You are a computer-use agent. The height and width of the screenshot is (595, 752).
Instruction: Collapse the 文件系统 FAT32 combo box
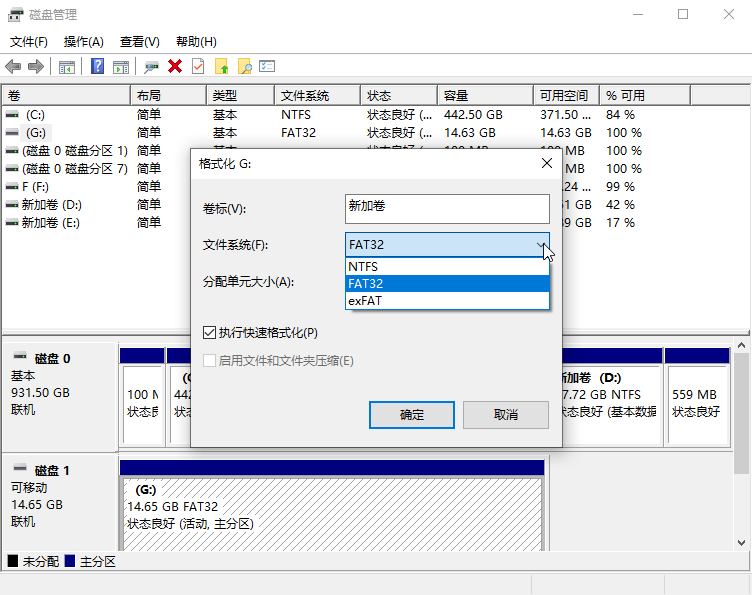(447, 245)
